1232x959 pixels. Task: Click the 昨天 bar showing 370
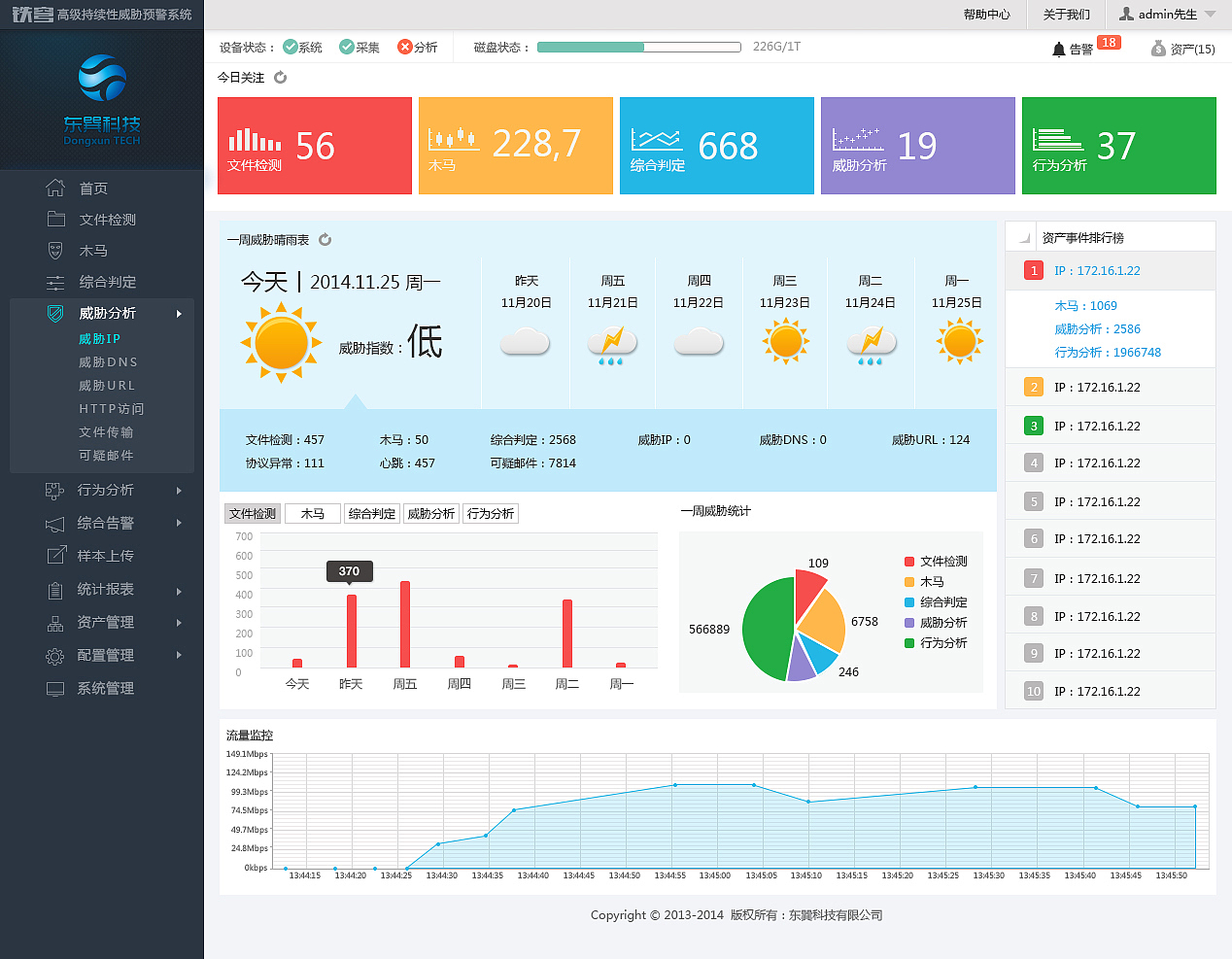point(351,632)
